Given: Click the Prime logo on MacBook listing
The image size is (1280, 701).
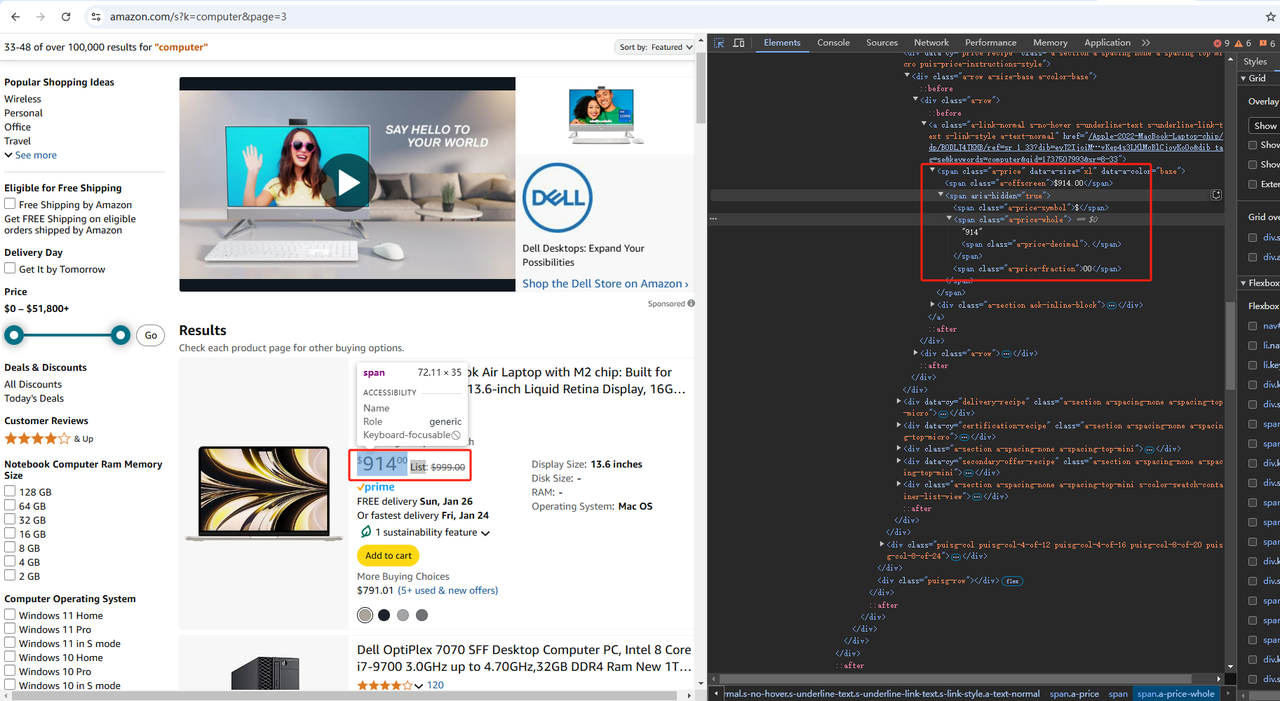Looking at the screenshot, I should point(376,487).
